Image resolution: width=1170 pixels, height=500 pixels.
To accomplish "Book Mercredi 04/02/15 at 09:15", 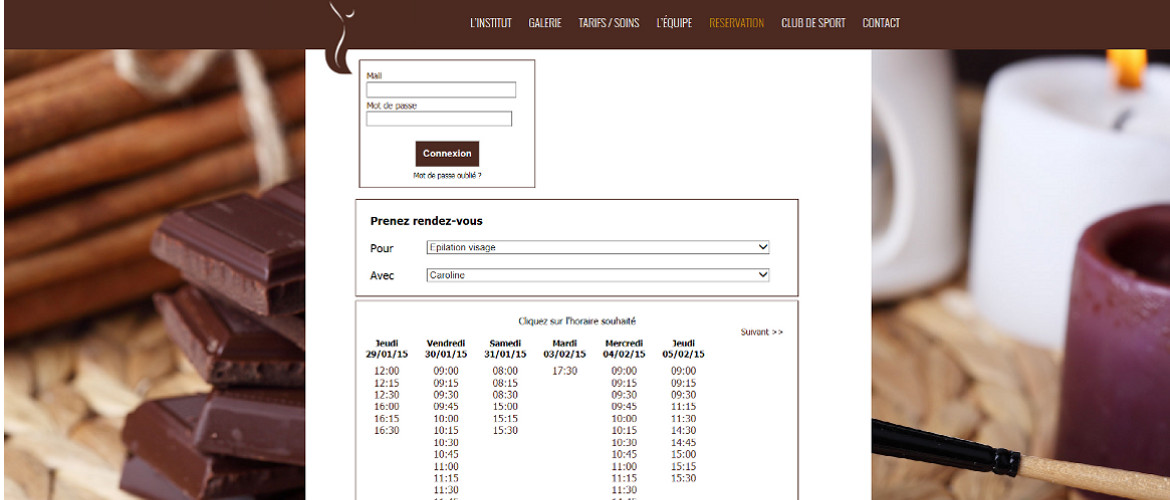I will 625,383.
